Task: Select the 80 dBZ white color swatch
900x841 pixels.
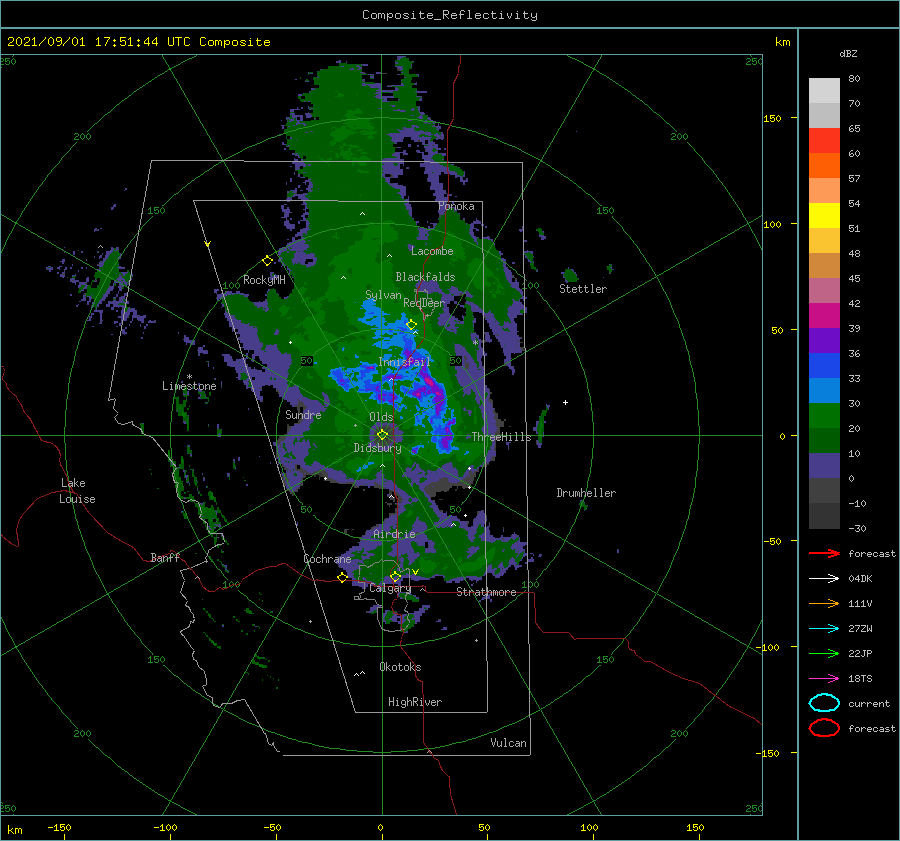Action: pyautogui.click(x=824, y=90)
